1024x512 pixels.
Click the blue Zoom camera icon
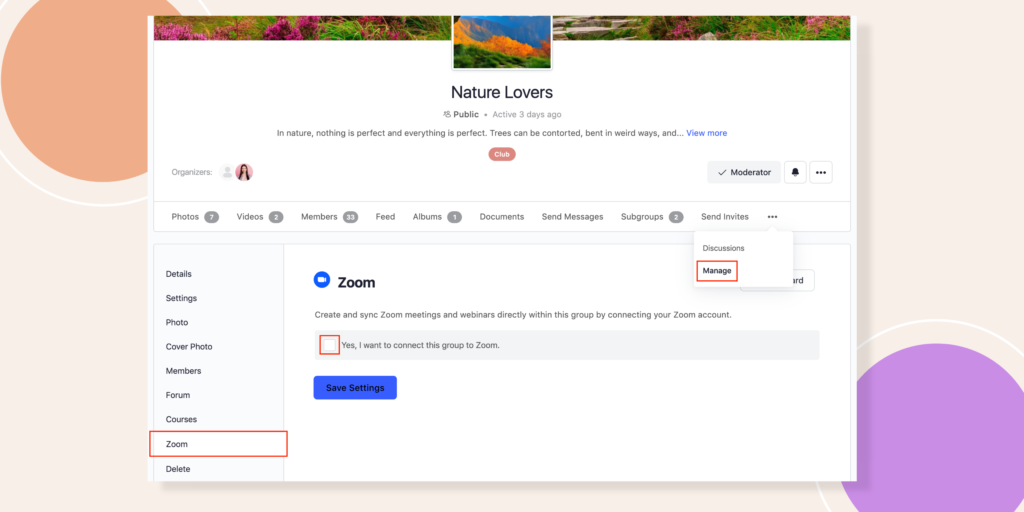322,281
